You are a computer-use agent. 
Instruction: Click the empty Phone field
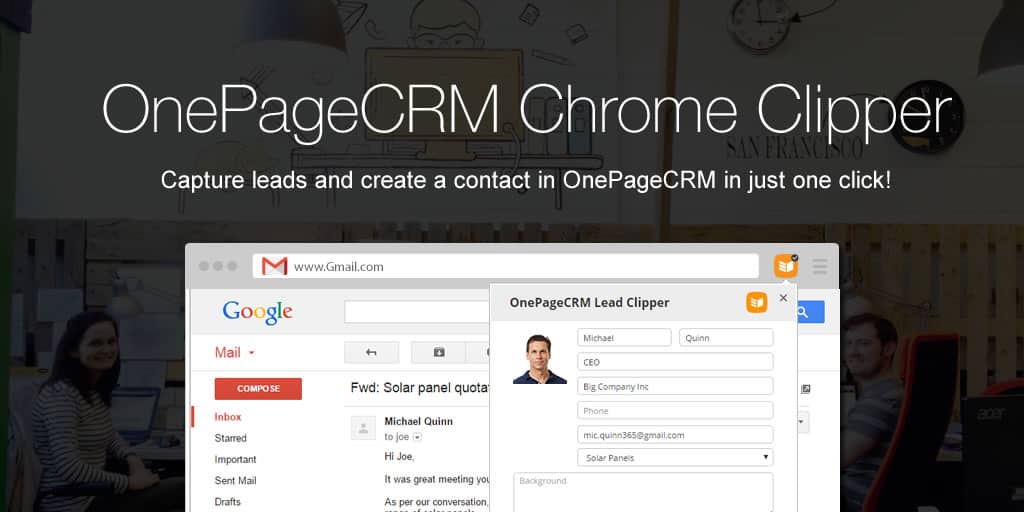(x=675, y=410)
